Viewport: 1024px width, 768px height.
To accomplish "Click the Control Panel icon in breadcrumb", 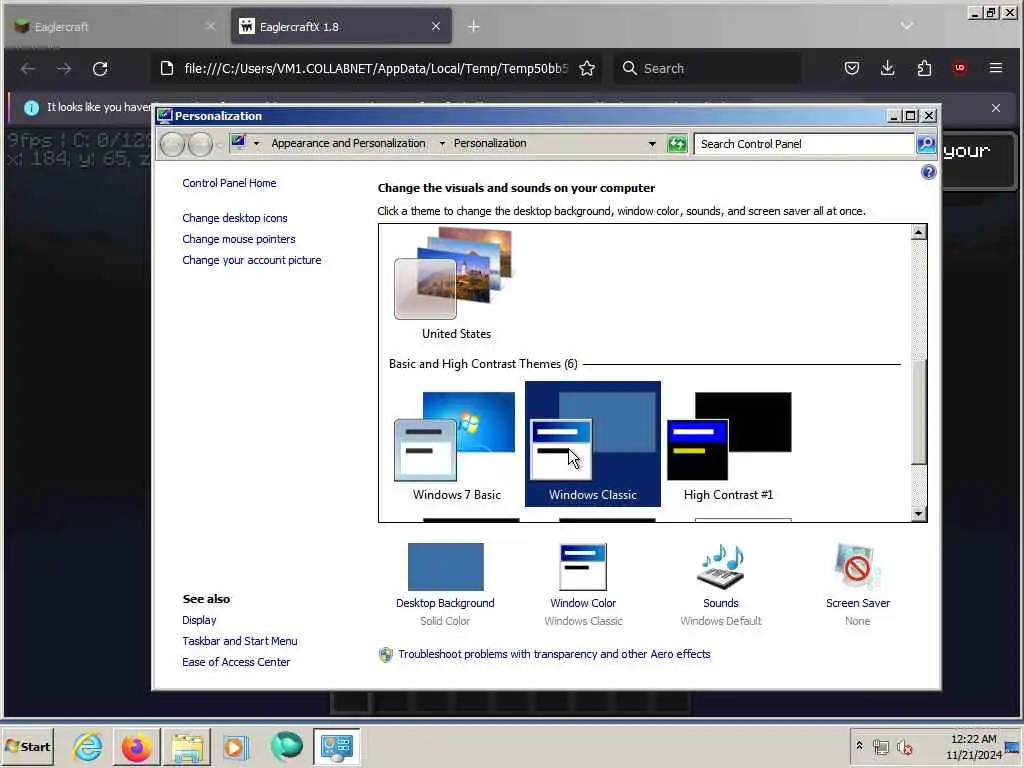I will pos(238,142).
